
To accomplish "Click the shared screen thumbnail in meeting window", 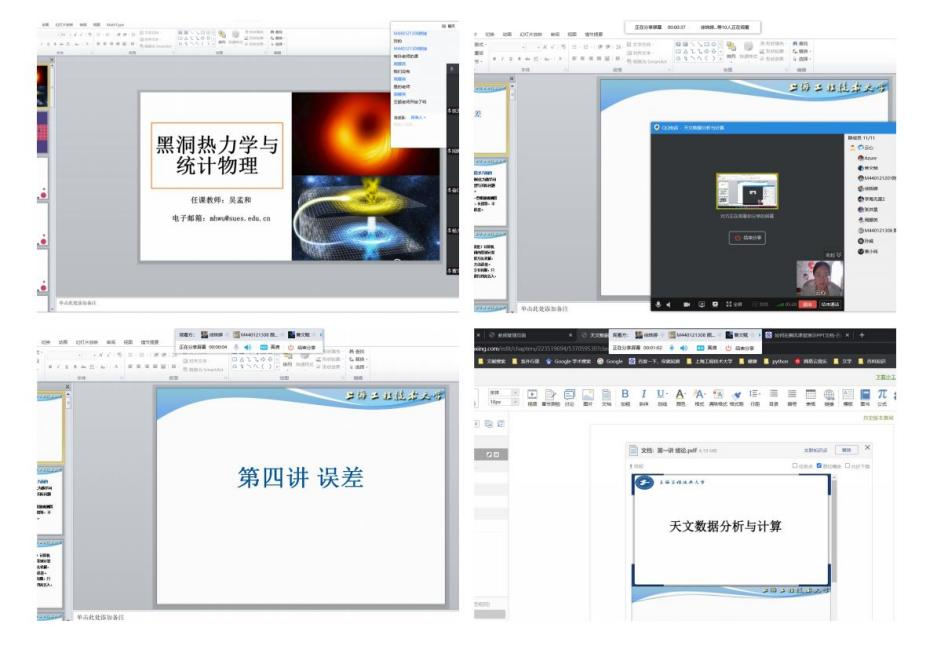I will coord(746,190).
